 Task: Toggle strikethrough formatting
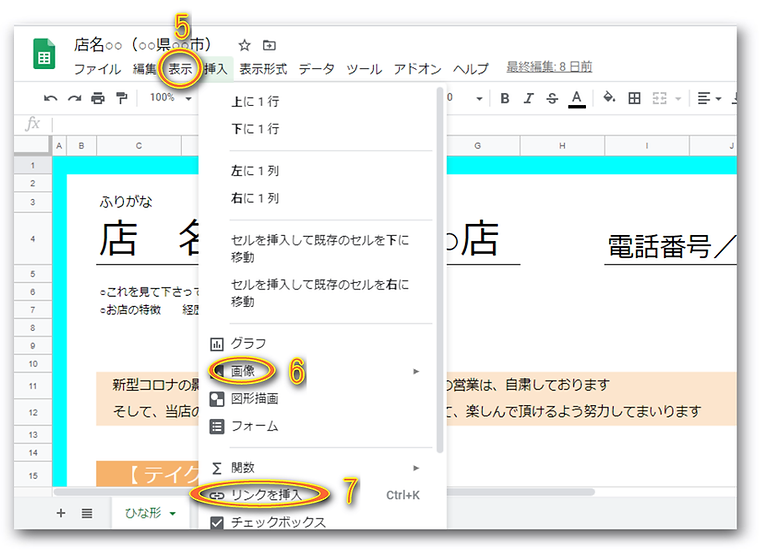pos(552,98)
